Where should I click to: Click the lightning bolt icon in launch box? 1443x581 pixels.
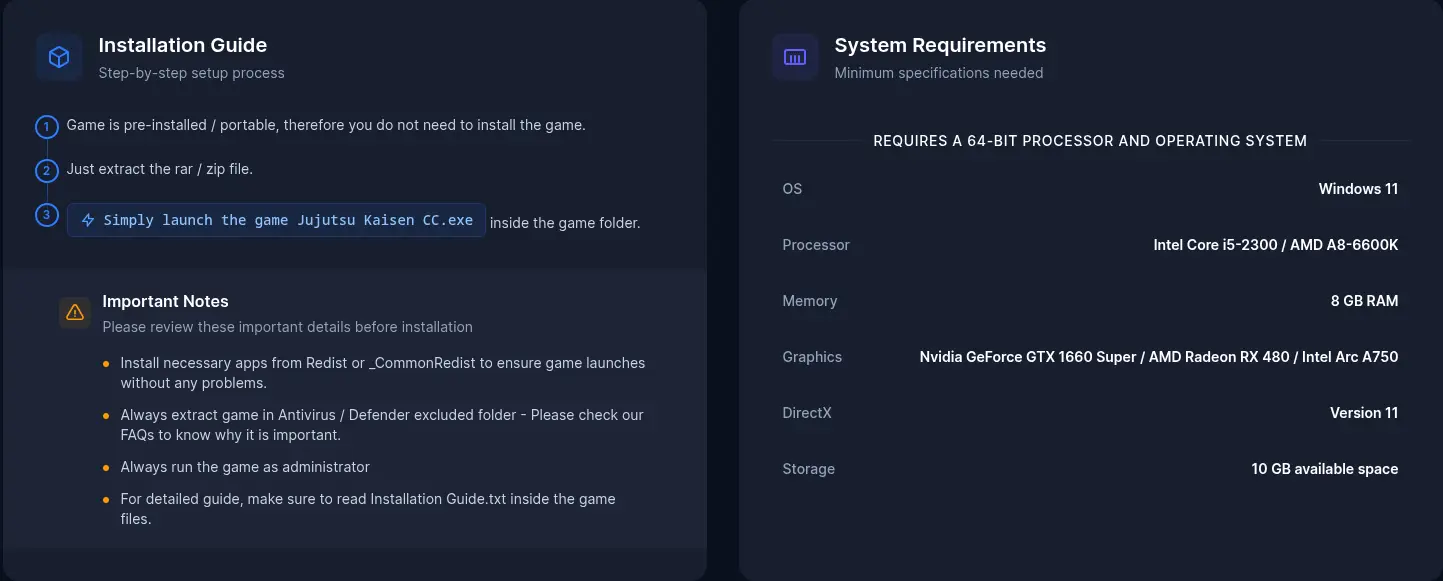coord(88,220)
